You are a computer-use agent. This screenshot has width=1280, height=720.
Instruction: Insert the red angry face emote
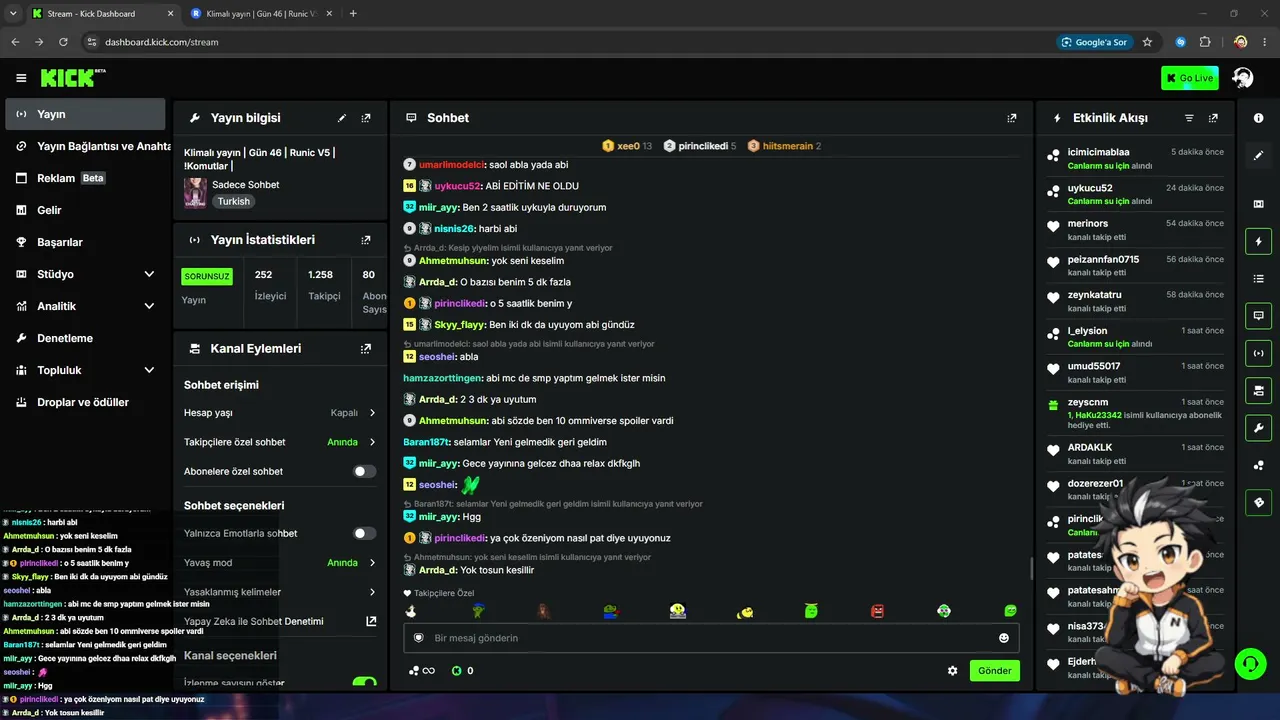(x=877, y=611)
